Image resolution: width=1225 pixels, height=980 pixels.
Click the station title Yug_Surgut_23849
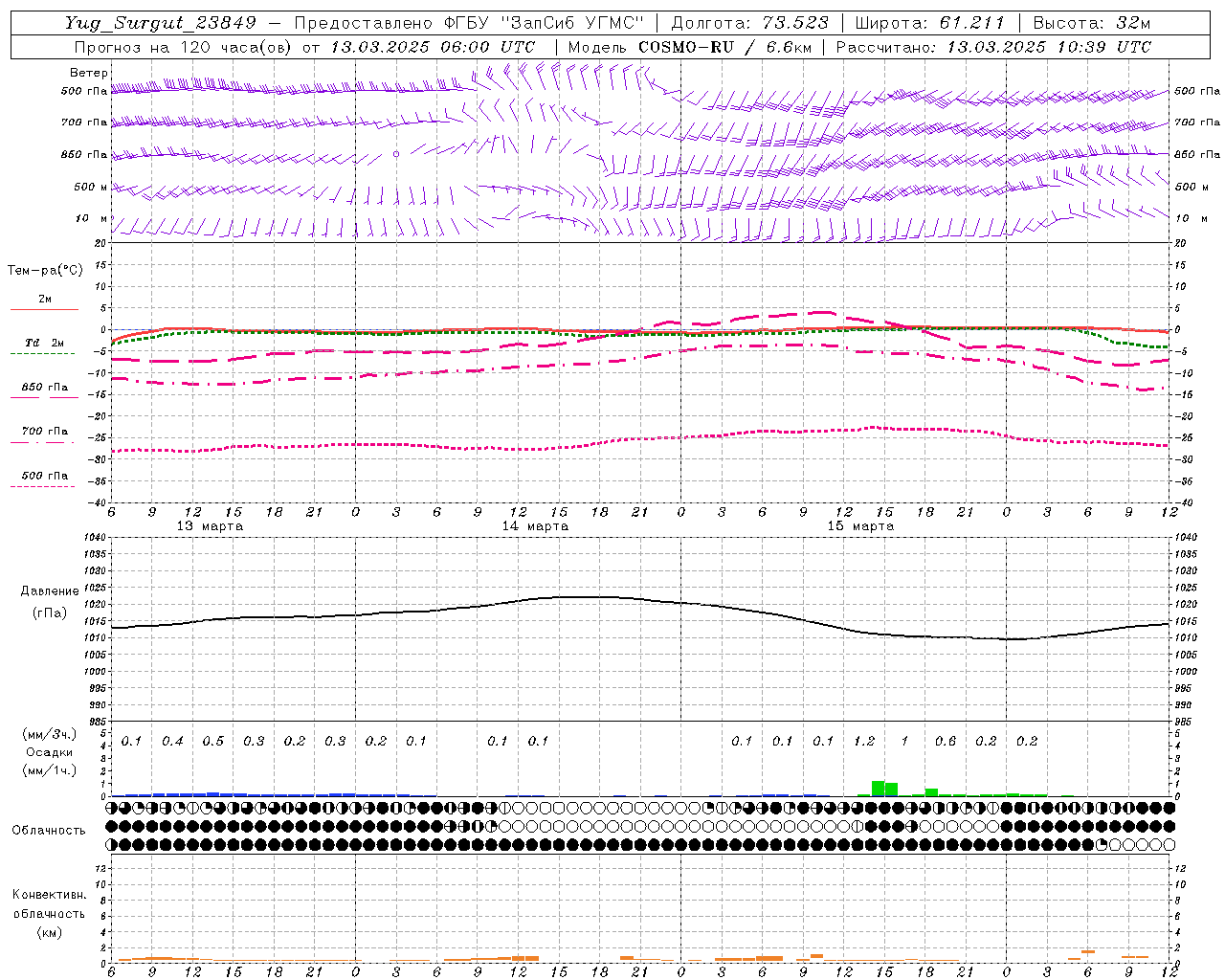pyautogui.click(x=161, y=23)
